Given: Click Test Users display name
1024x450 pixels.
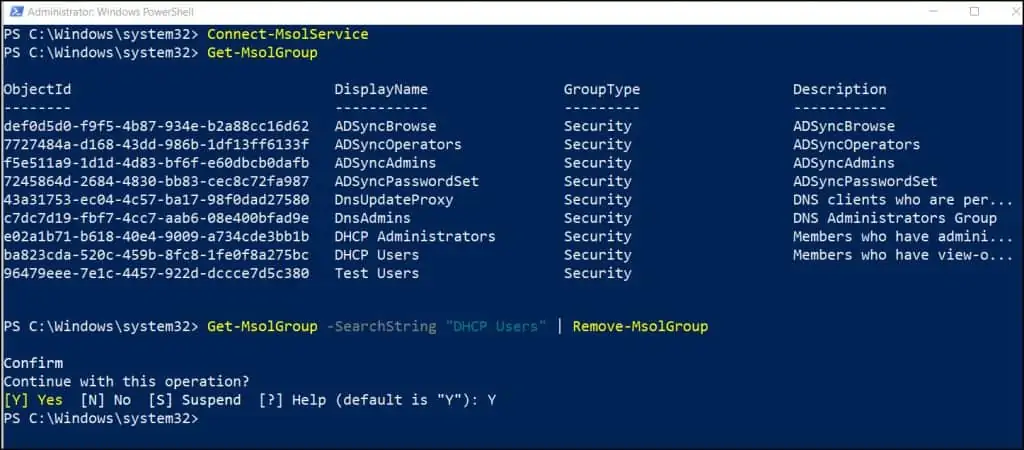Looking at the screenshot, I should 376,273.
